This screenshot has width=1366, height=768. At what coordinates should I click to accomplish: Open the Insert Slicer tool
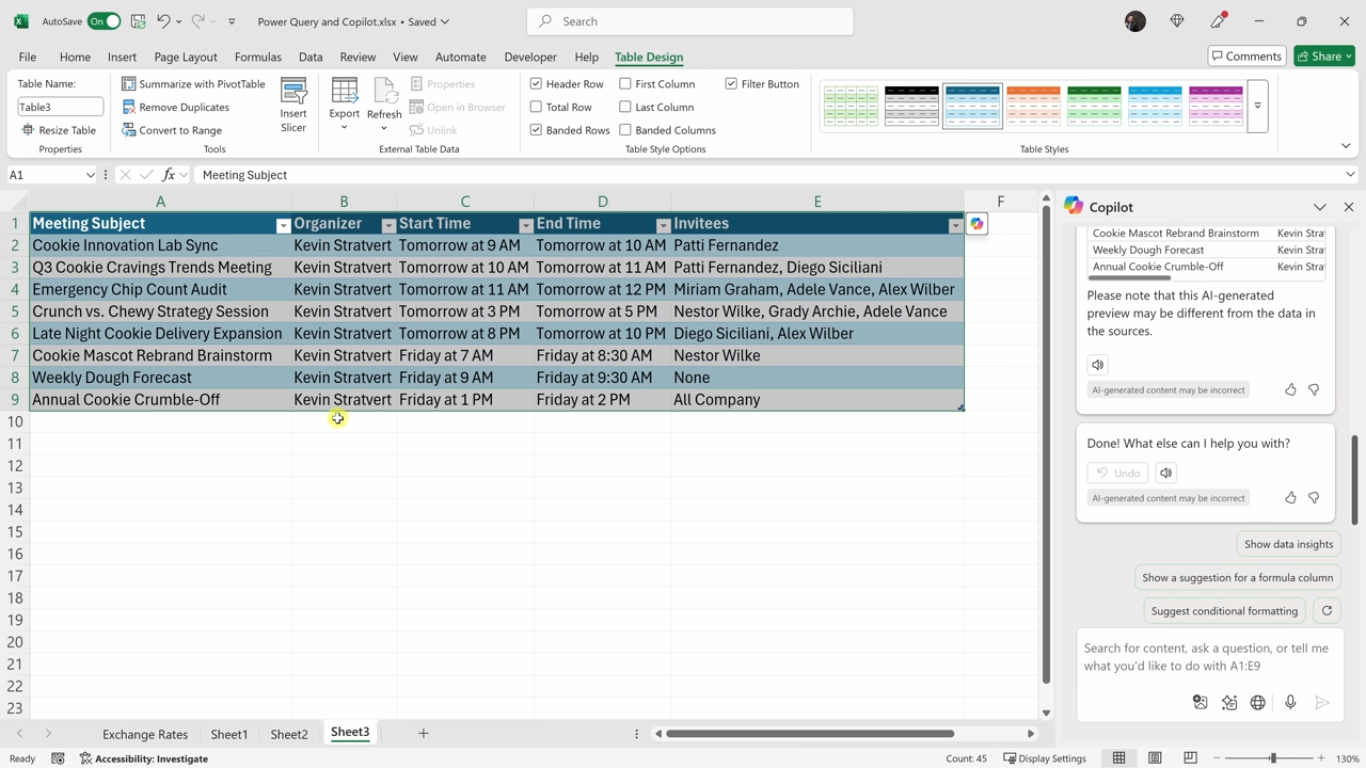[x=293, y=105]
